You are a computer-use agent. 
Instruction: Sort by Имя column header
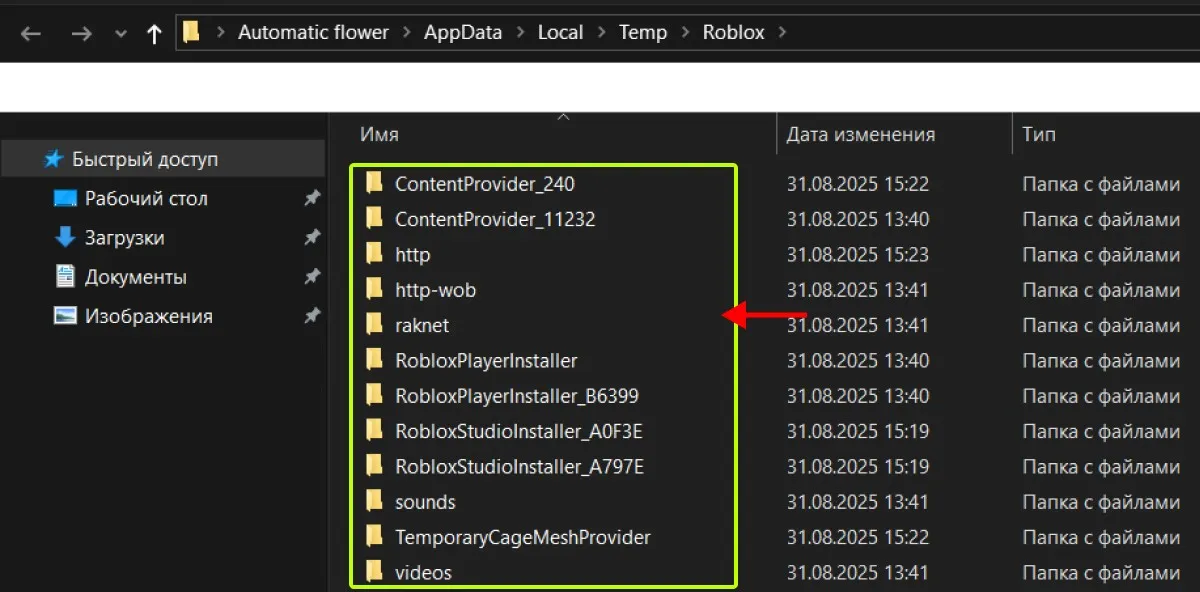pos(380,134)
